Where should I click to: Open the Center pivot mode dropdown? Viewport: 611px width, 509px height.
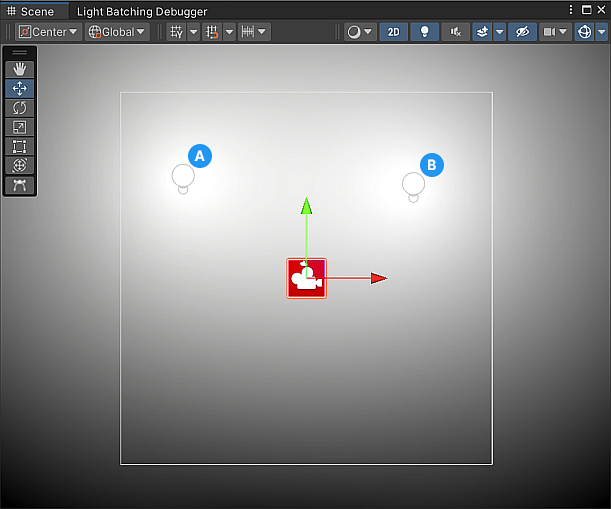tap(48, 32)
